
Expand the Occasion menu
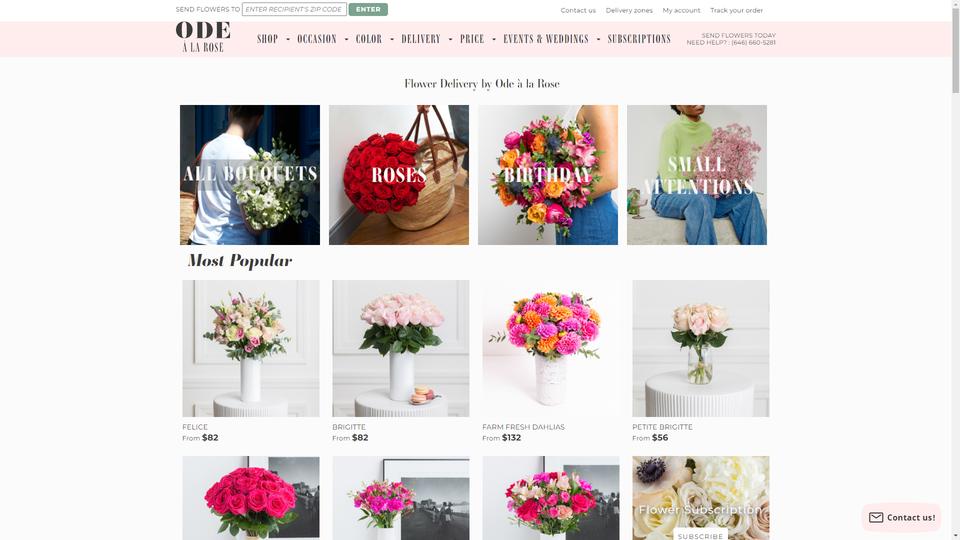pos(317,39)
